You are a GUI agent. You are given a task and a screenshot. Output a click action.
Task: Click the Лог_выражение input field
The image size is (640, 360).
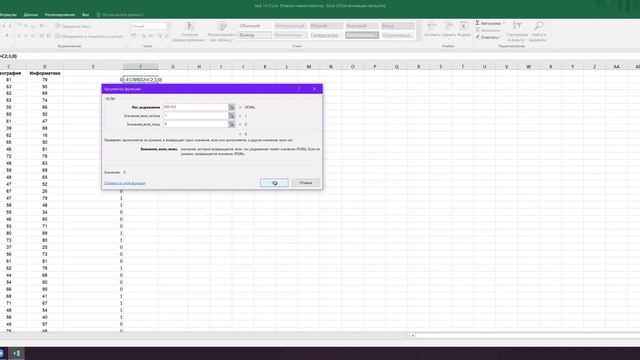tap(195, 107)
